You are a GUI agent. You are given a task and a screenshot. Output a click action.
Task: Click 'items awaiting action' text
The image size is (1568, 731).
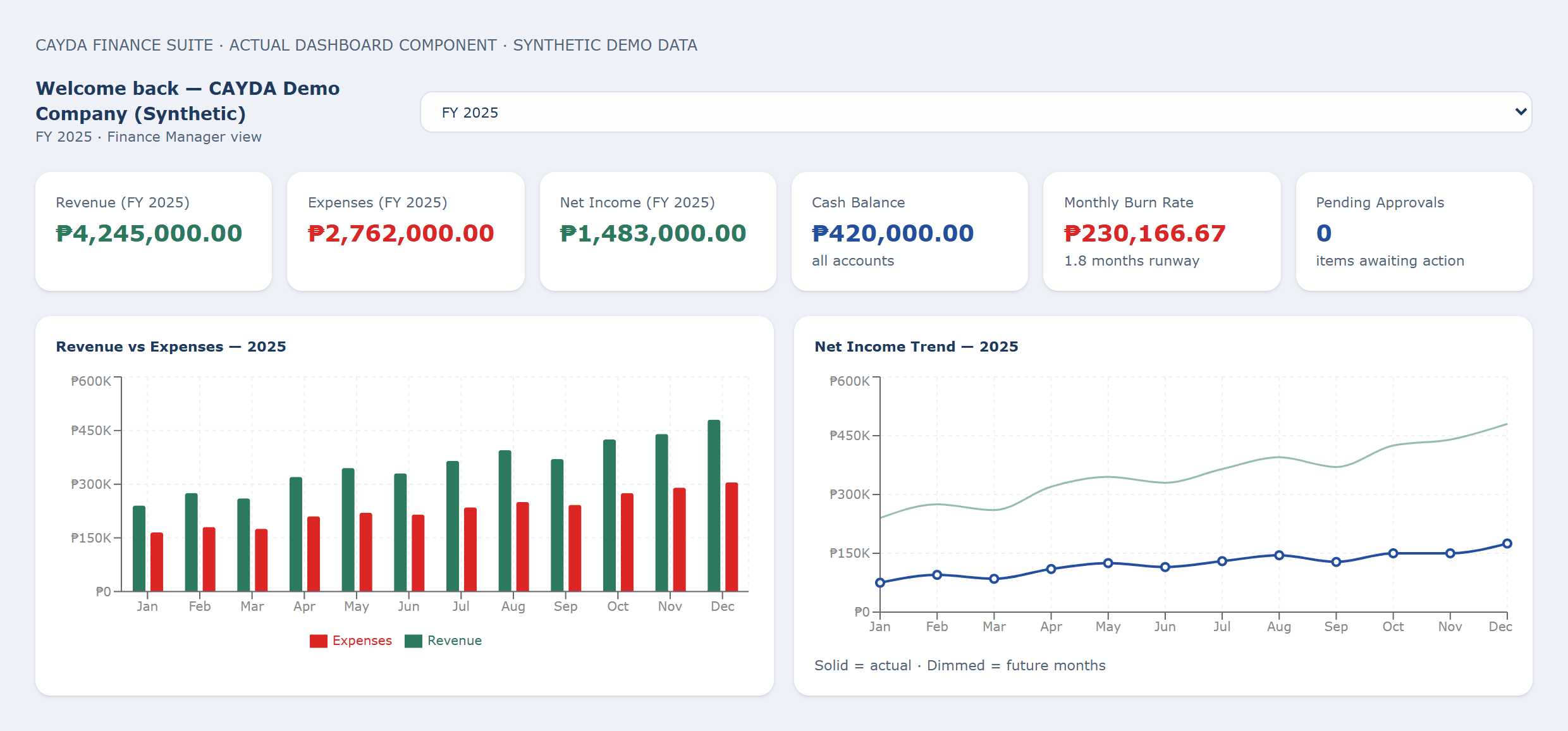(x=1390, y=261)
